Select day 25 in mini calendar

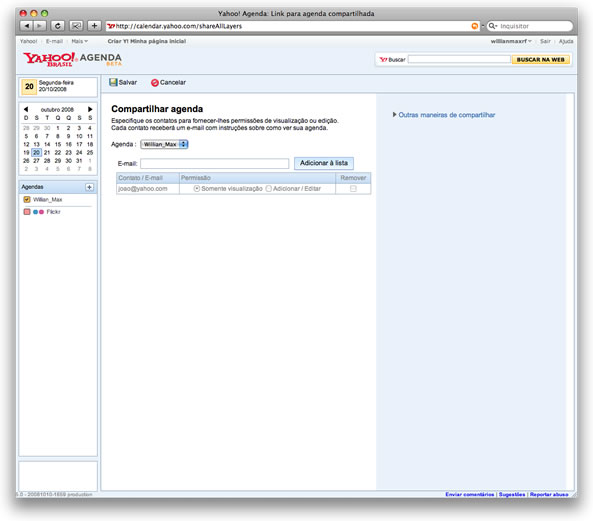[x=90, y=152]
